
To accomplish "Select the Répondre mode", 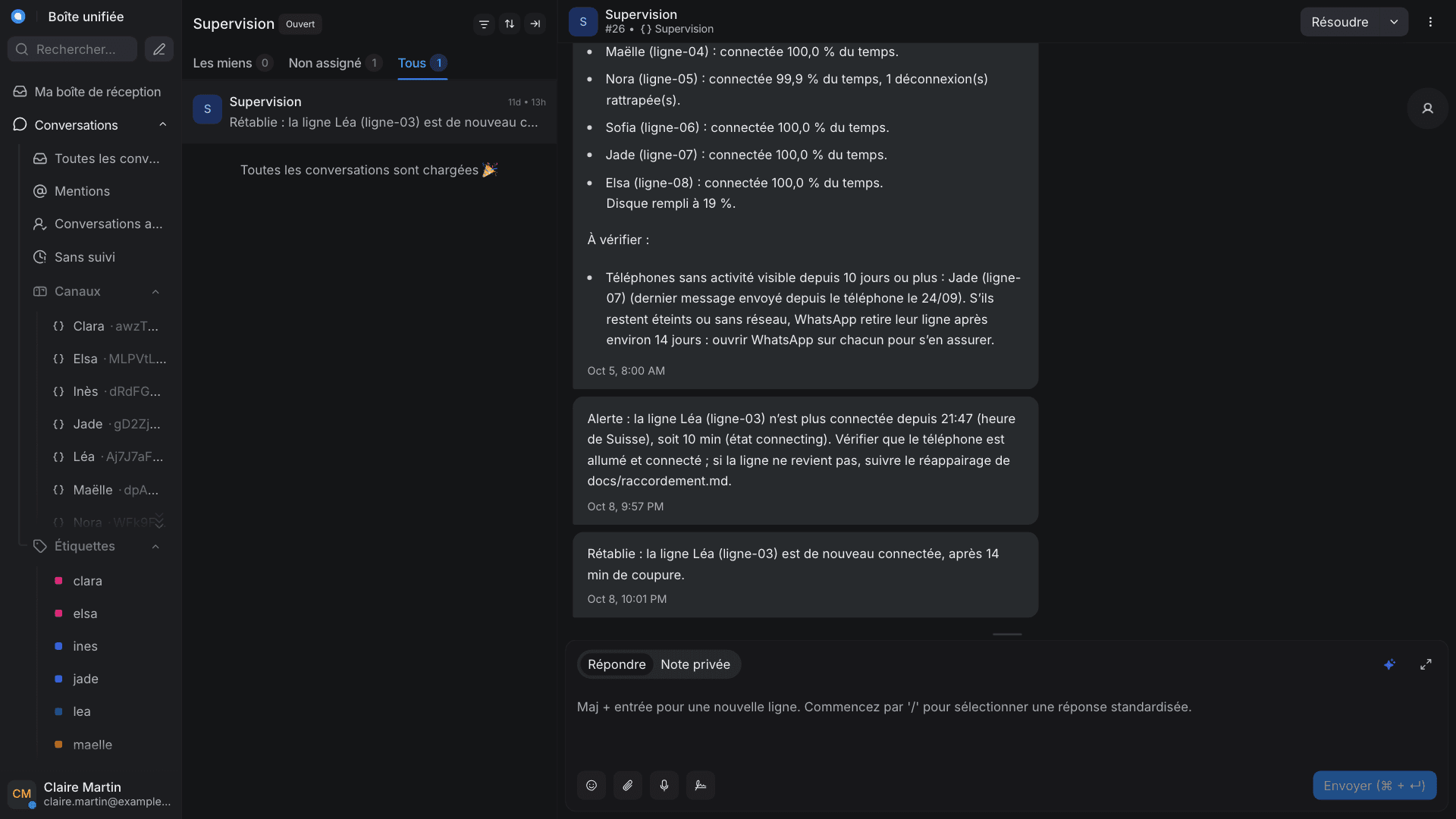I will tap(617, 664).
